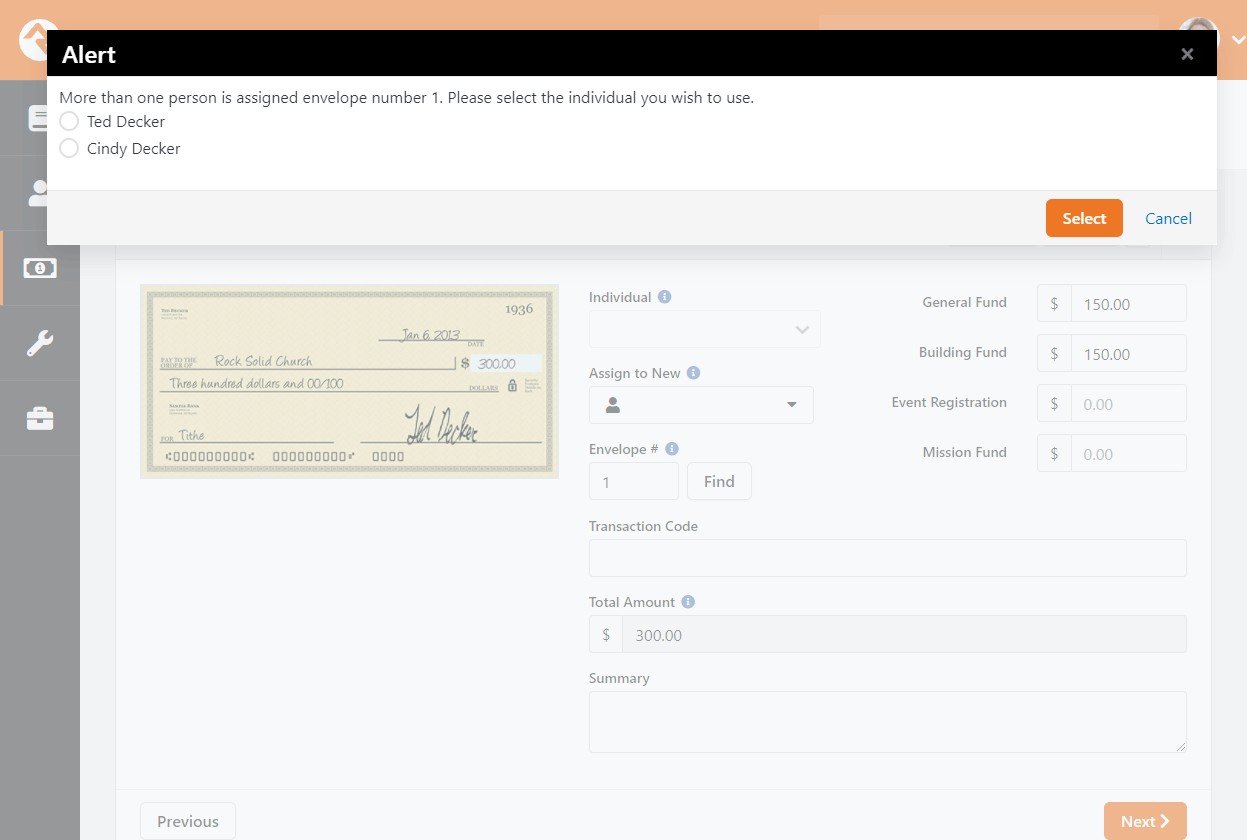Open the Finance money icon in sidebar
Viewport: 1247px width, 840px height.
[40, 268]
